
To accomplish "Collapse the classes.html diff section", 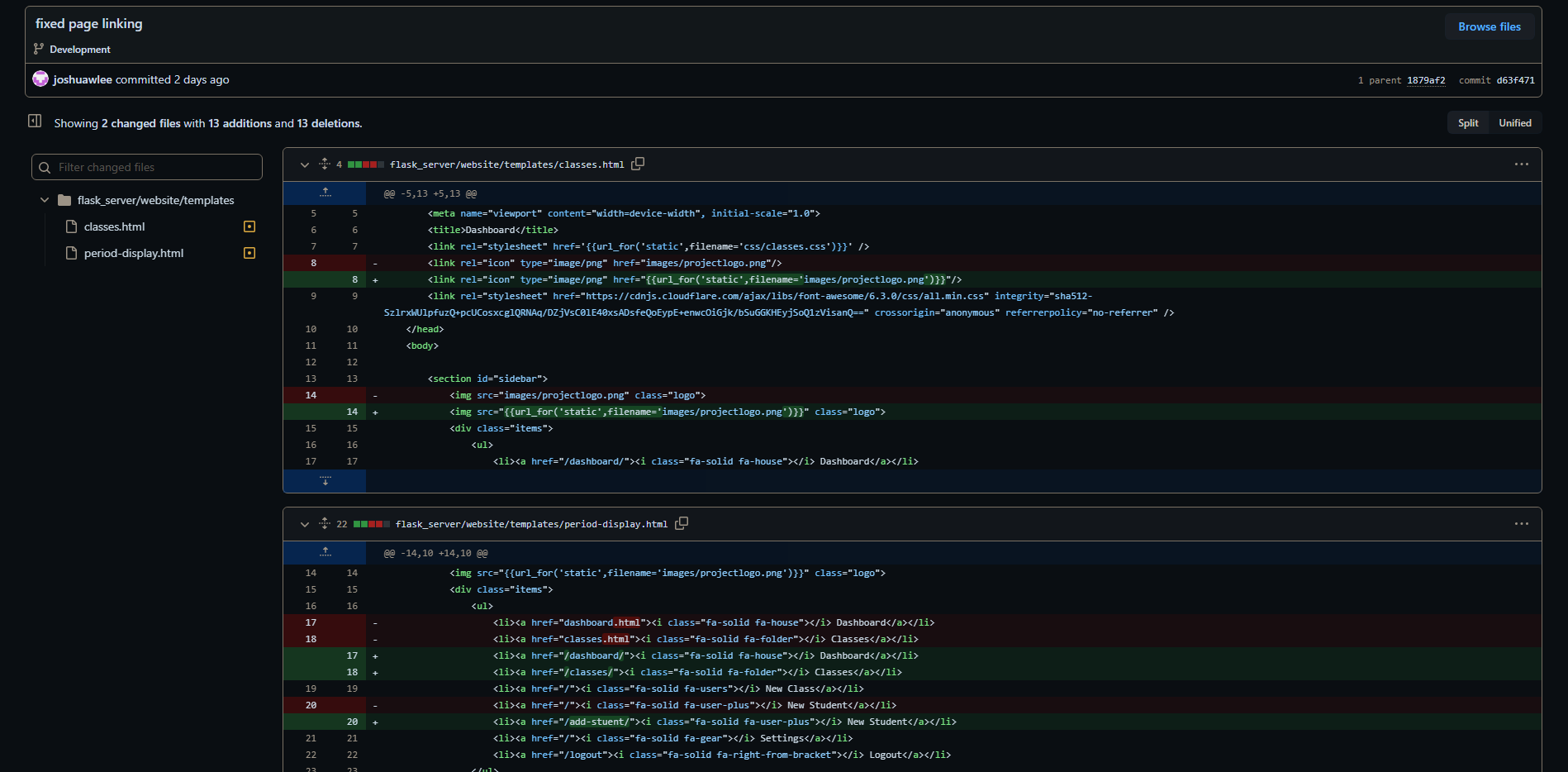I will [305, 164].
